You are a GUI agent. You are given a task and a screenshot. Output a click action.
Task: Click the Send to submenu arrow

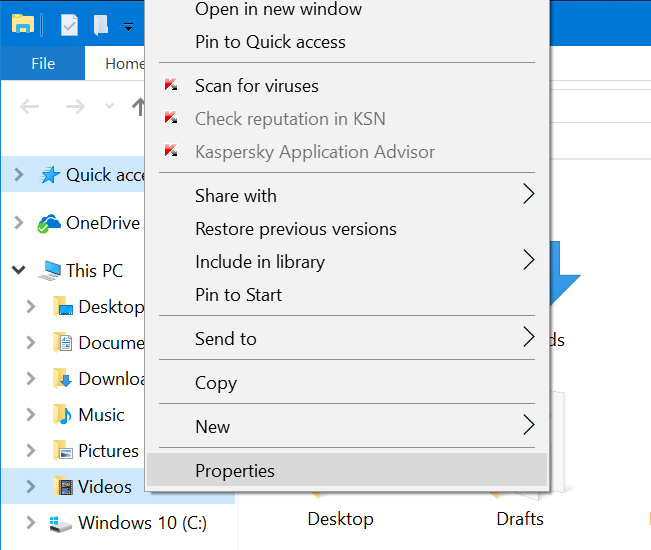(x=528, y=337)
